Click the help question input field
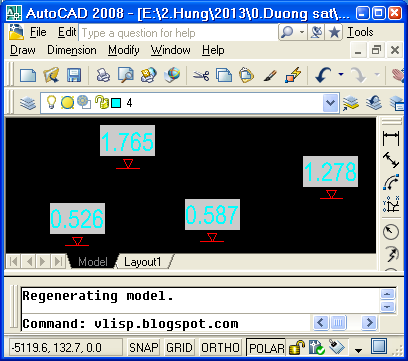The width and height of the screenshot is (408, 361). [178, 33]
